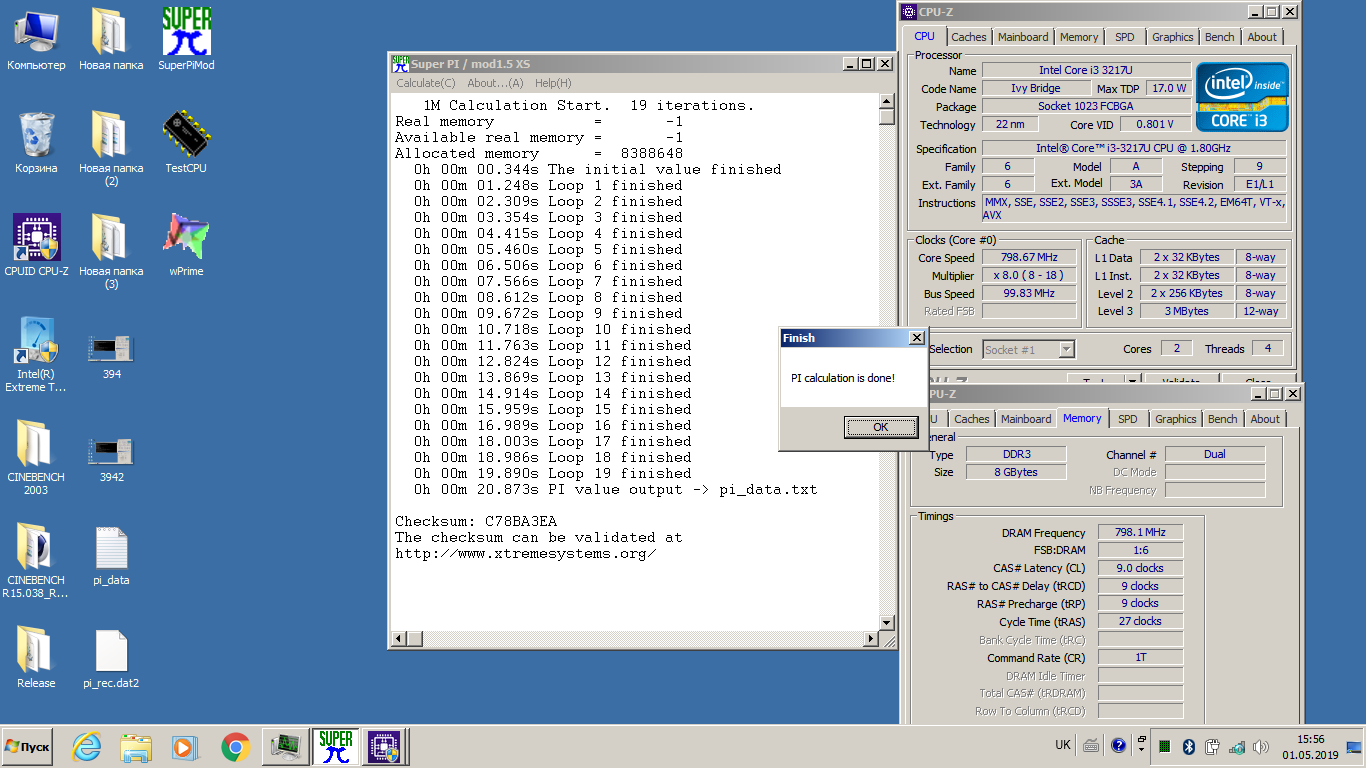
Task: Open Graphics tab in upper CPU-Z
Action: click(1172, 37)
